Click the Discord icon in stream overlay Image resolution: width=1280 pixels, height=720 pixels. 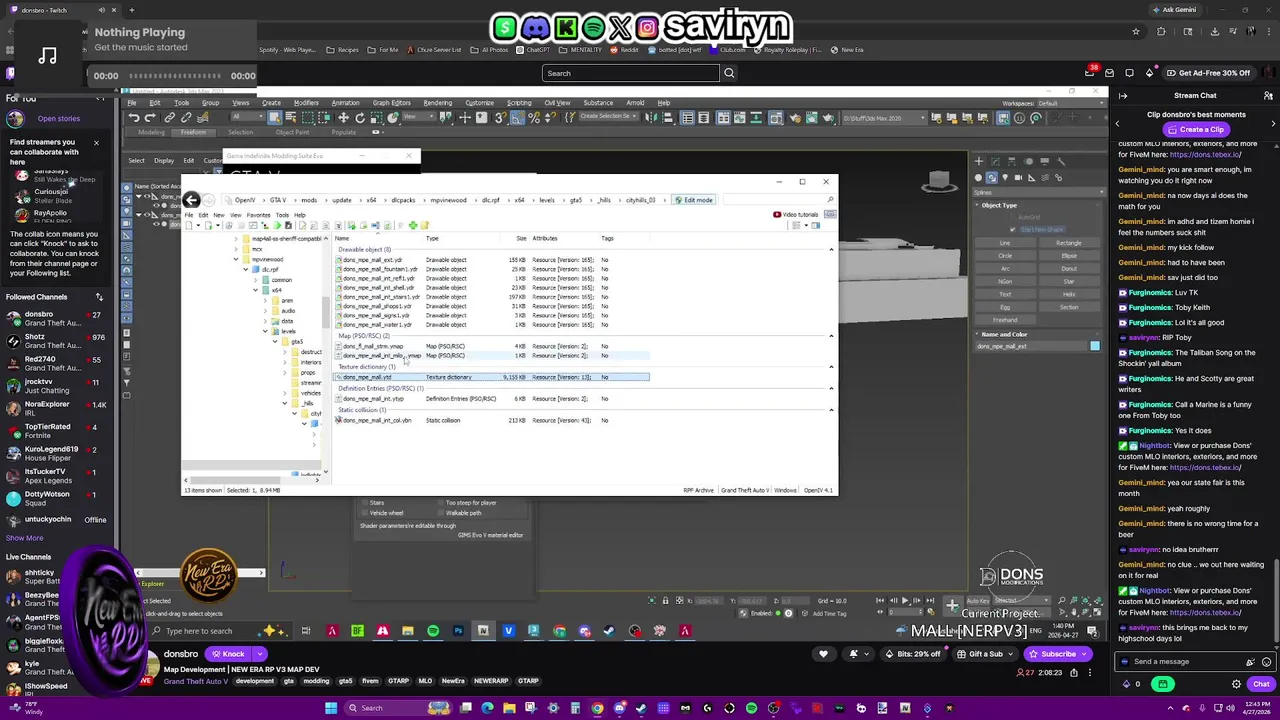point(535,28)
